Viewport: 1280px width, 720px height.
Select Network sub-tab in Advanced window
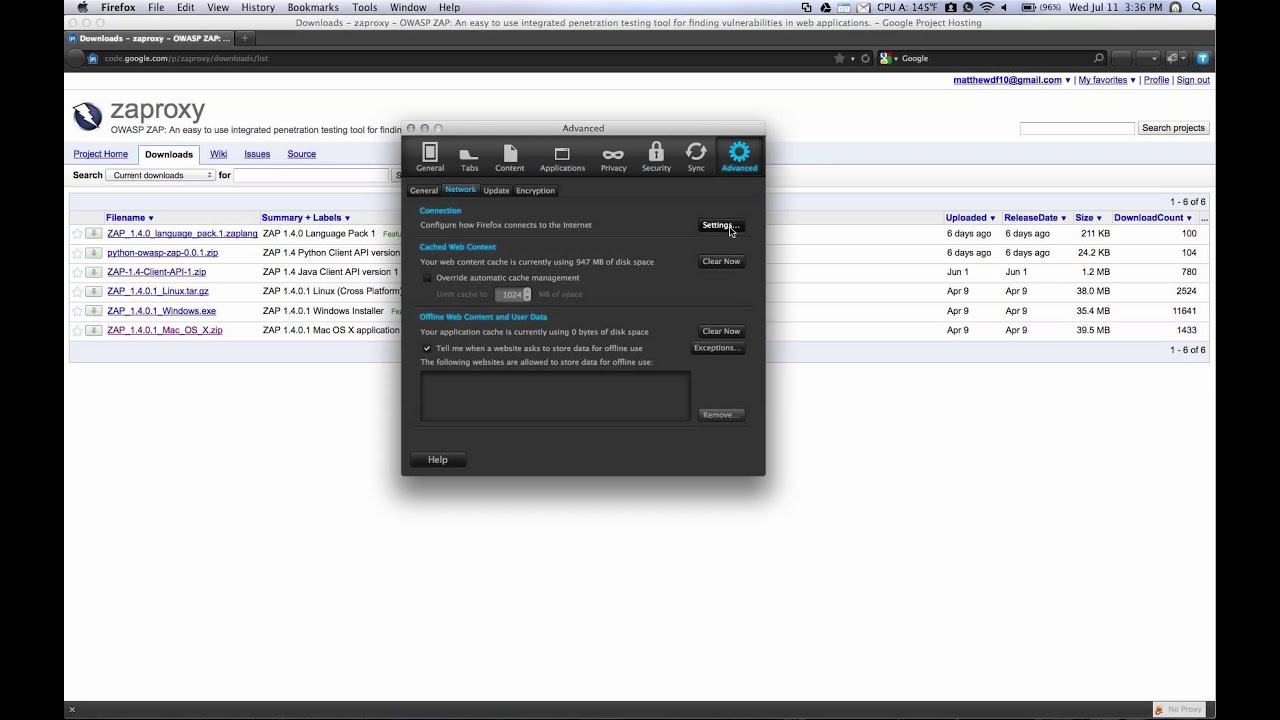[x=461, y=190]
